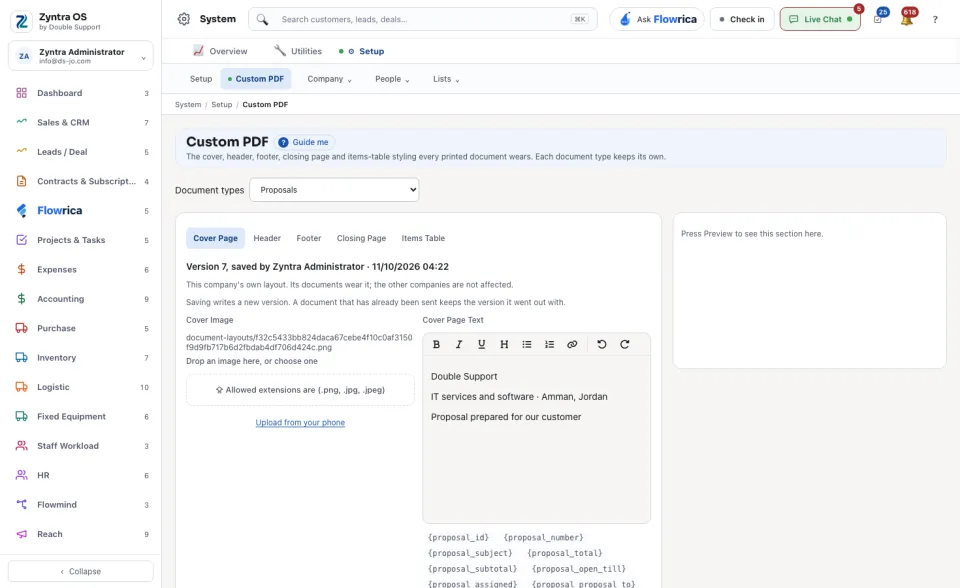Click the Upload from your phone link
960x588 pixels.
(300, 423)
